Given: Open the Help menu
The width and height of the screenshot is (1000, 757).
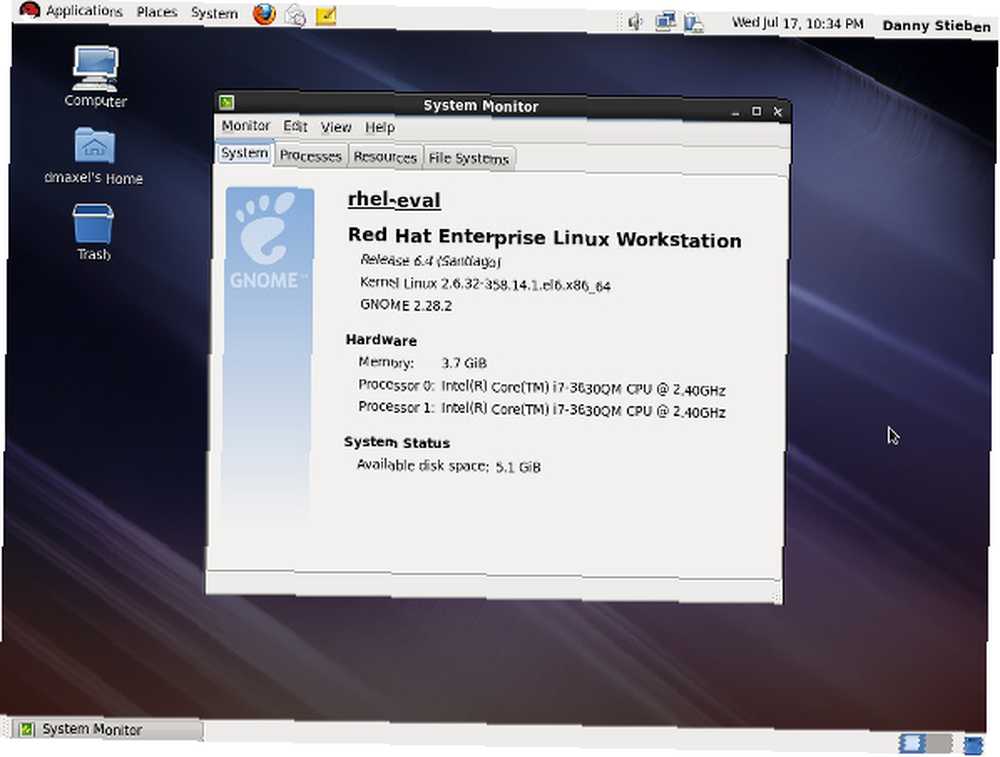Looking at the screenshot, I should tap(379, 128).
